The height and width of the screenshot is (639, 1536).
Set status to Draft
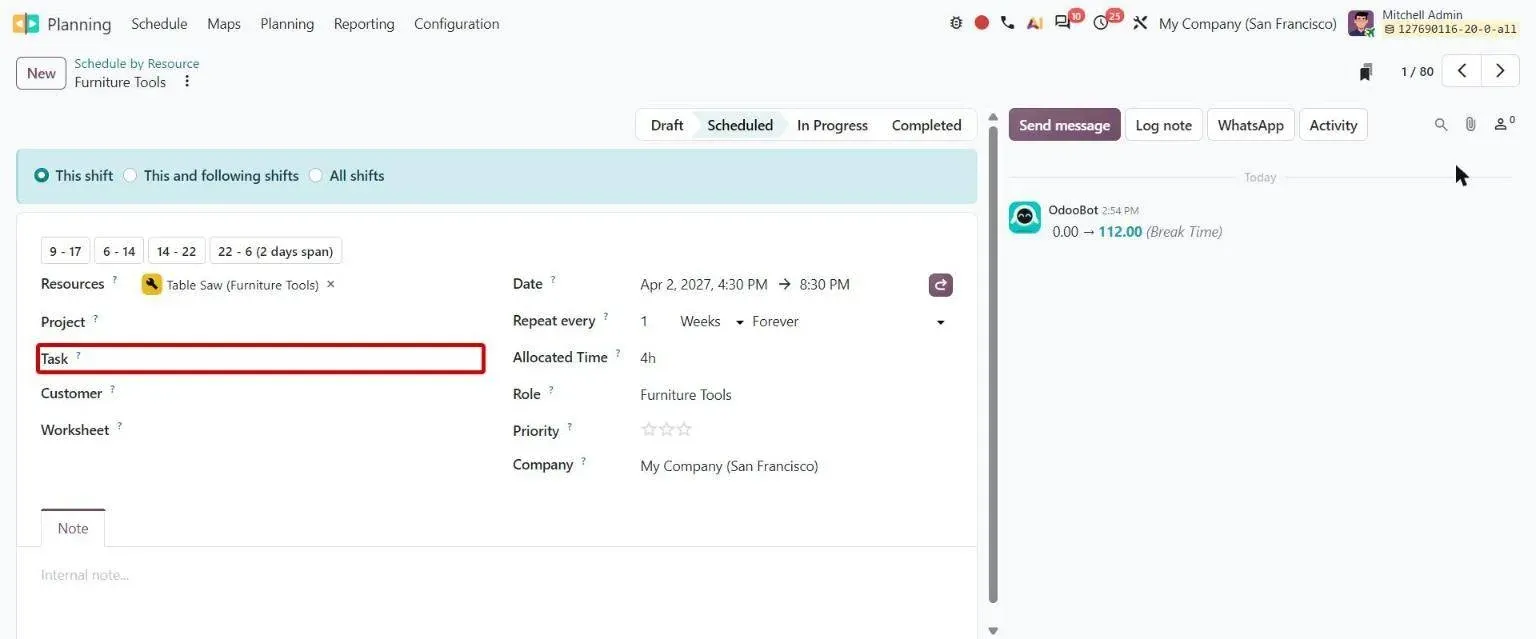pyautogui.click(x=666, y=125)
